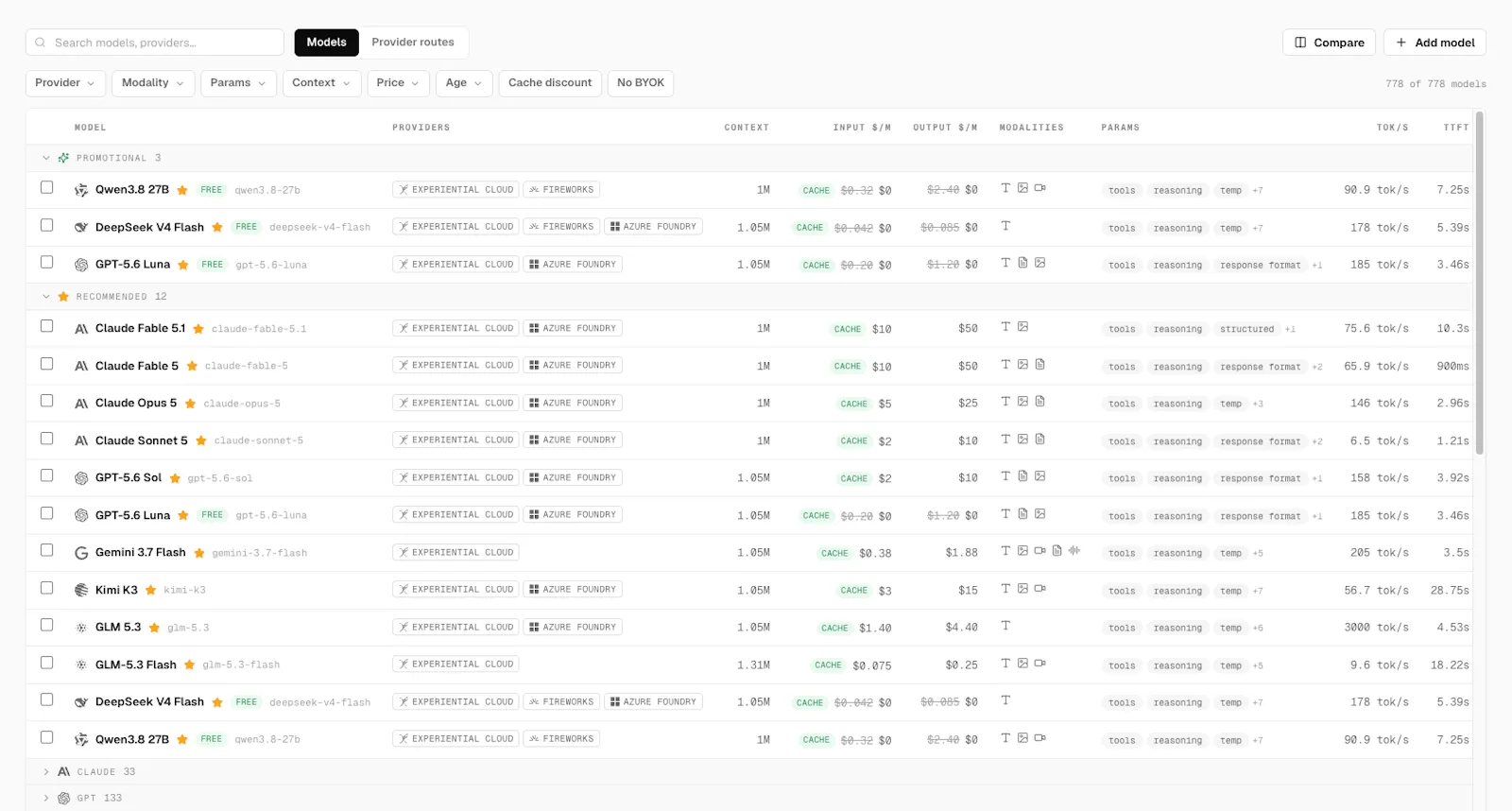Image resolution: width=1512 pixels, height=811 pixels.
Task: Click the Anthropic icon in the Claude 33 group row
Action: pos(63,772)
